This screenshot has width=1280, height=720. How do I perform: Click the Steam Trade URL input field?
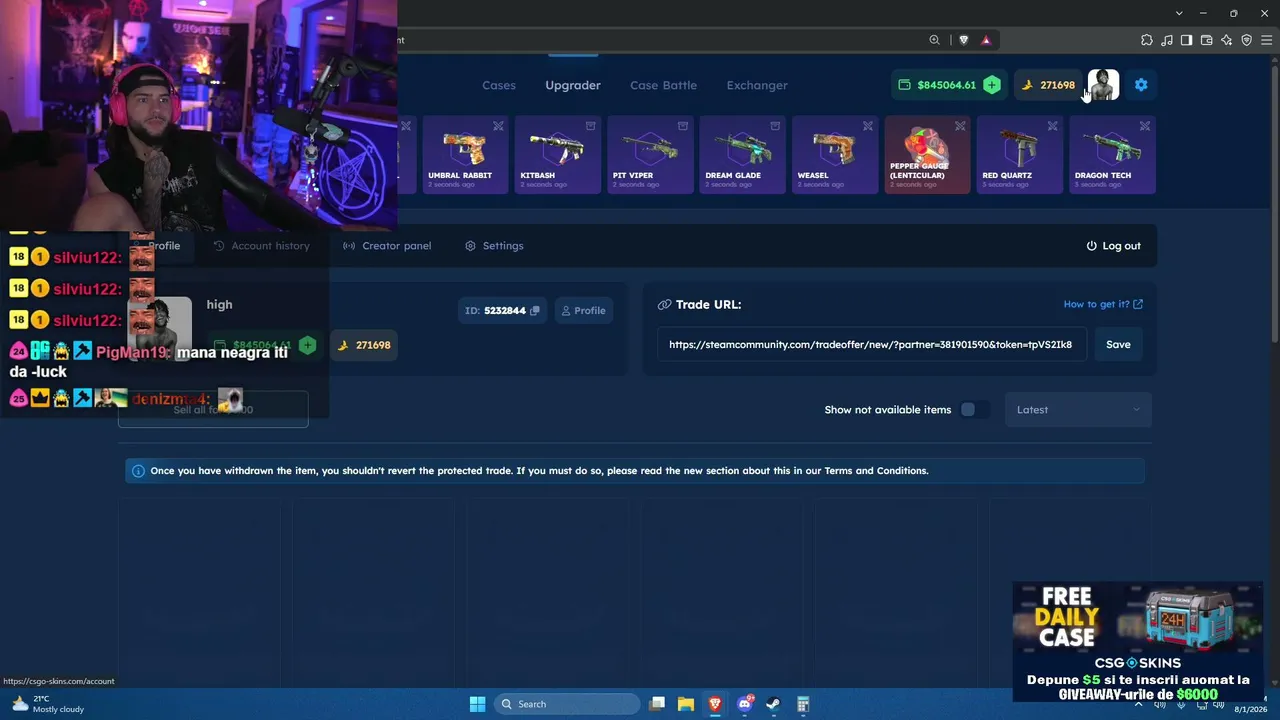click(x=871, y=344)
